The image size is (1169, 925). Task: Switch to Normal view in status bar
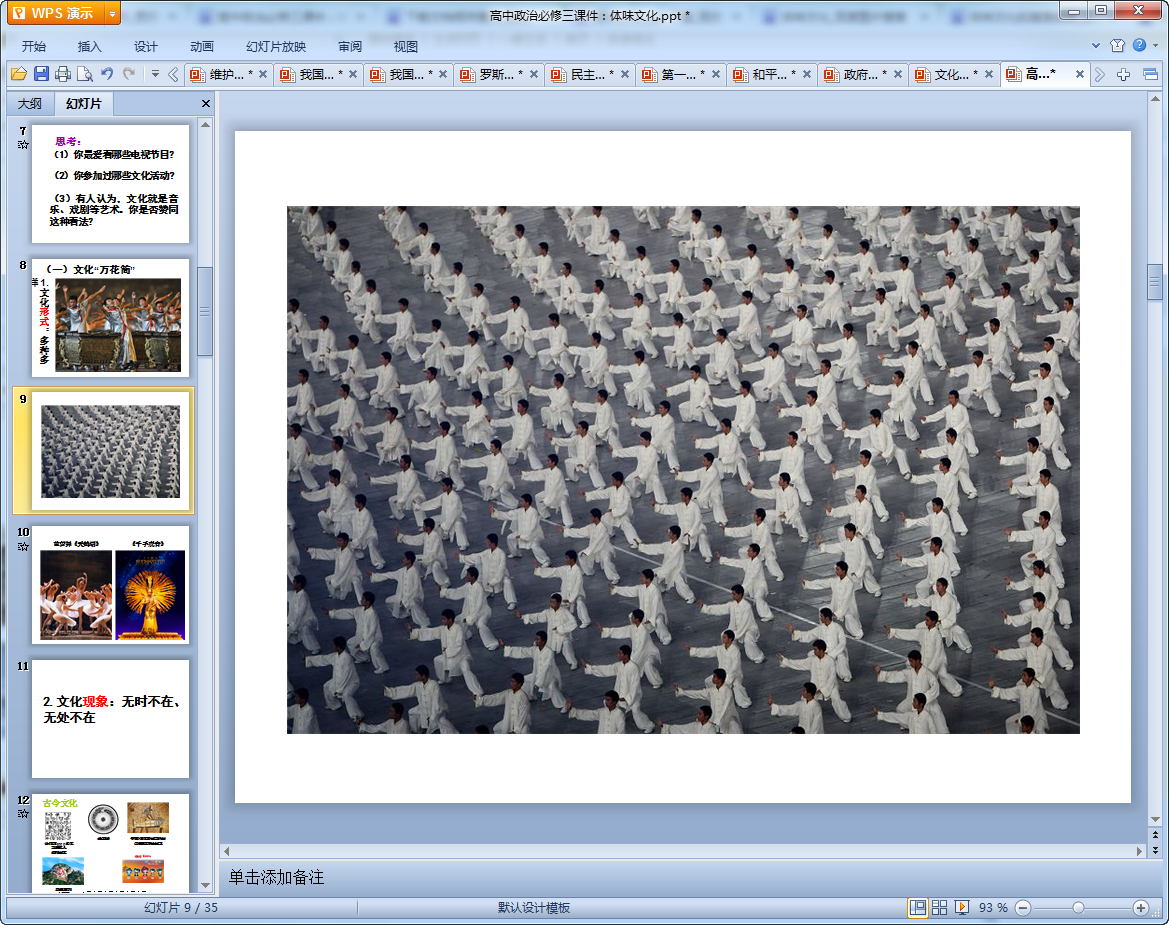pyautogui.click(x=918, y=907)
